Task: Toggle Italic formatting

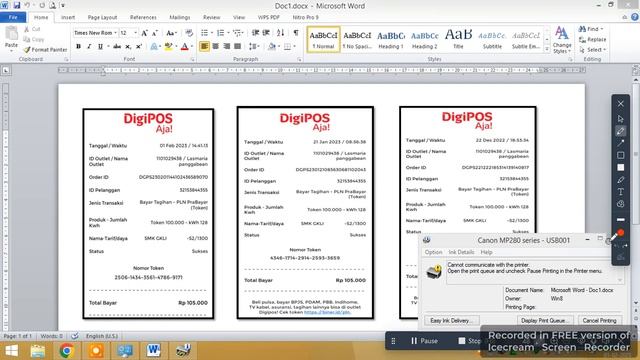Action: (x=89, y=47)
